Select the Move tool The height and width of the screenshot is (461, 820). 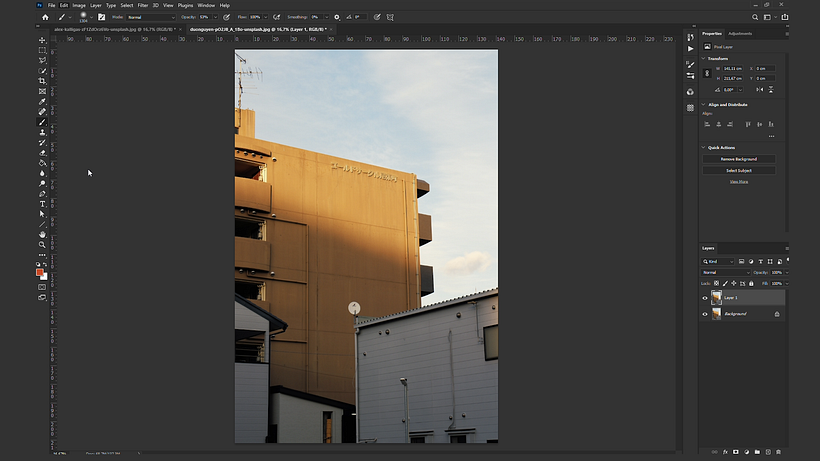(42, 40)
